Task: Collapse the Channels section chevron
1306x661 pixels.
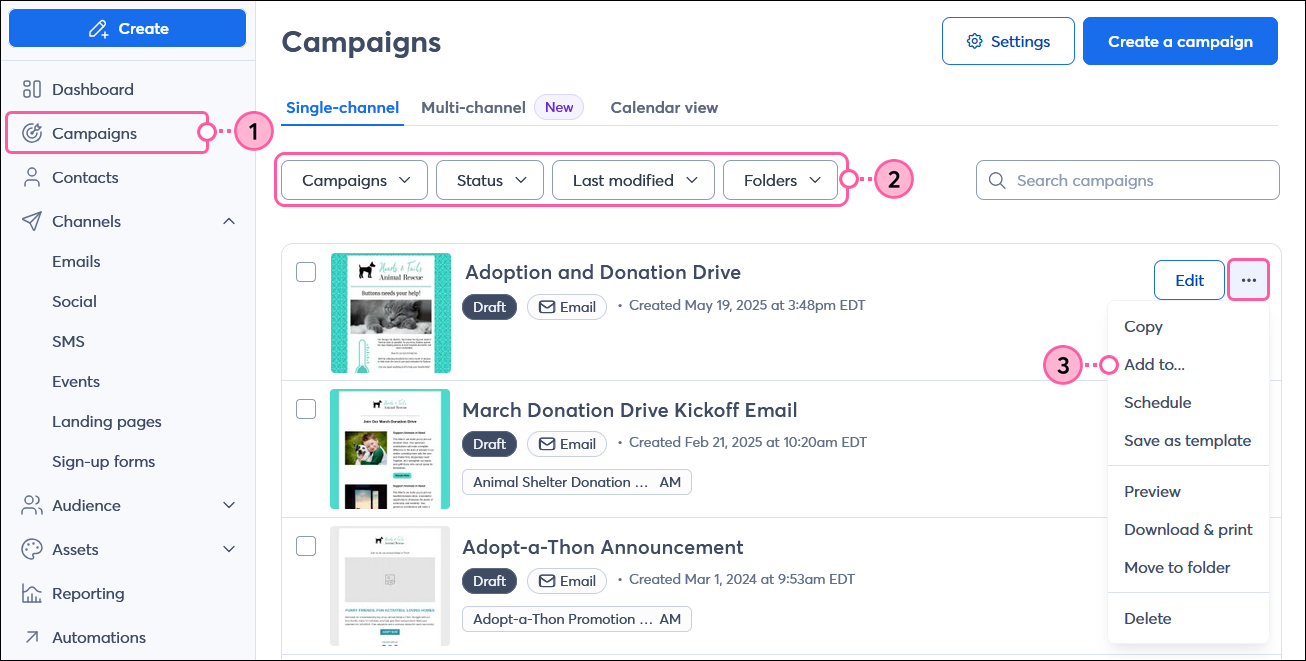Action: point(229,221)
